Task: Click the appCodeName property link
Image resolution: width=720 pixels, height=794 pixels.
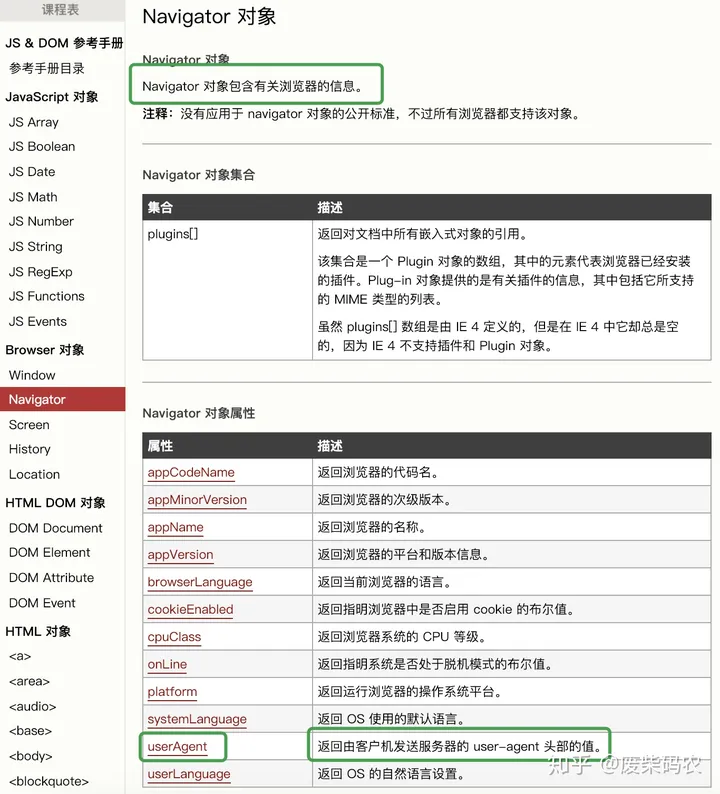Action: pyautogui.click(x=191, y=472)
